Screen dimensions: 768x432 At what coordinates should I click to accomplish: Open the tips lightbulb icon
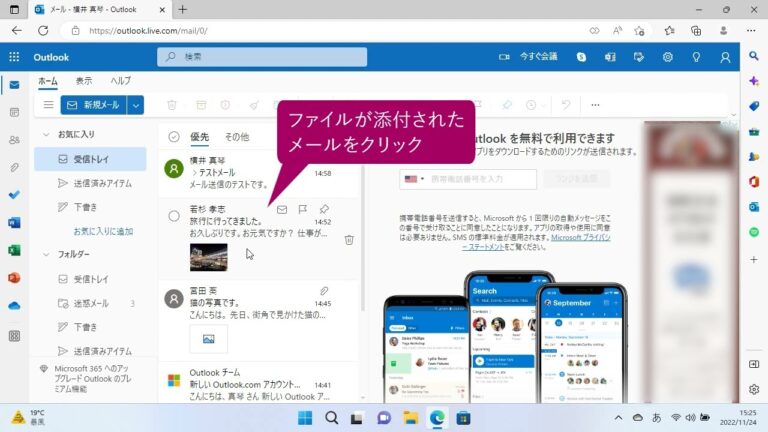[x=696, y=57]
